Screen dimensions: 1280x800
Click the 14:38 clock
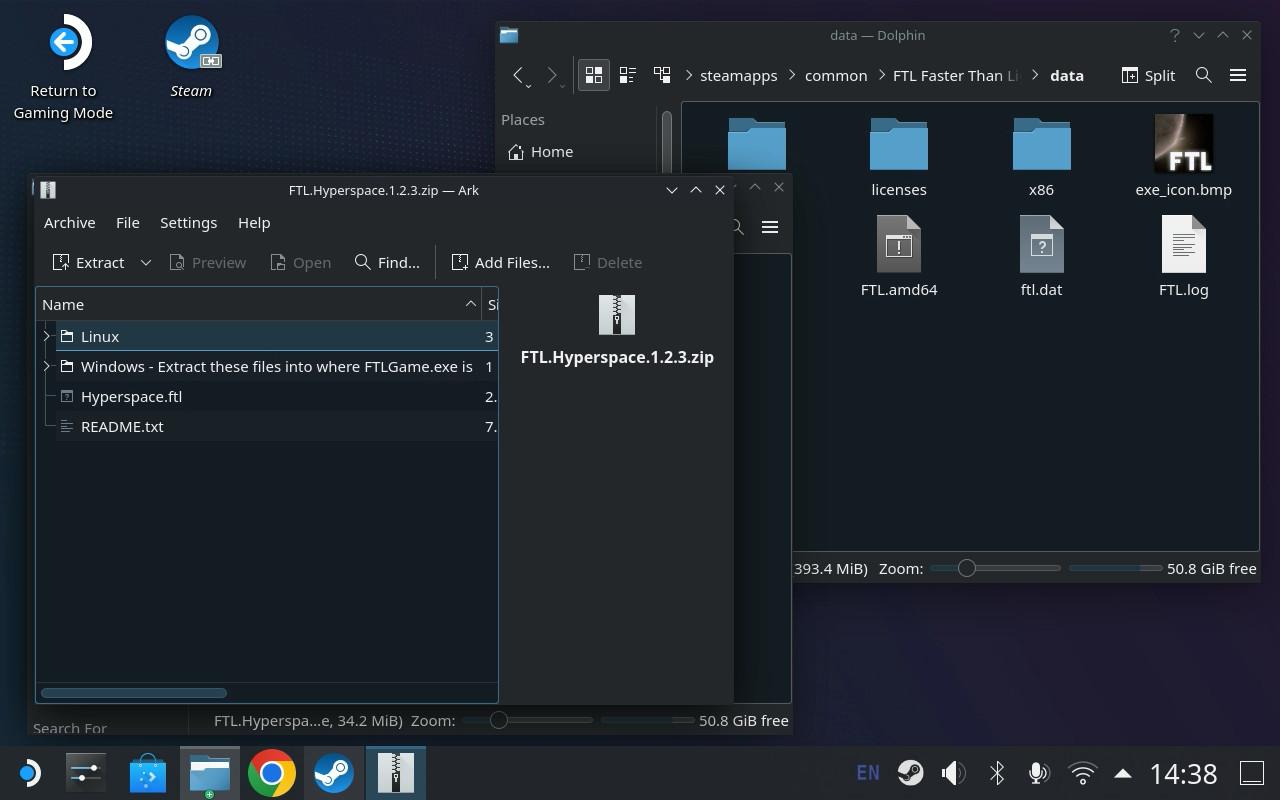[x=1183, y=773]
